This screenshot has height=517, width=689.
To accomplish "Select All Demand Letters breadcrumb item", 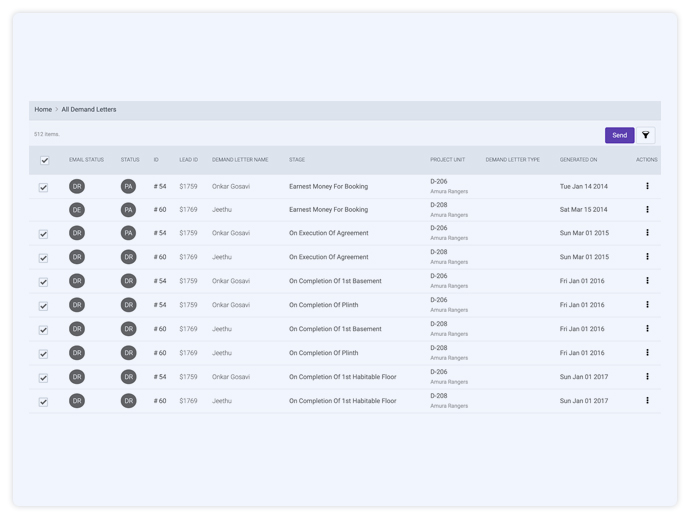I will [x=89, y=110].
